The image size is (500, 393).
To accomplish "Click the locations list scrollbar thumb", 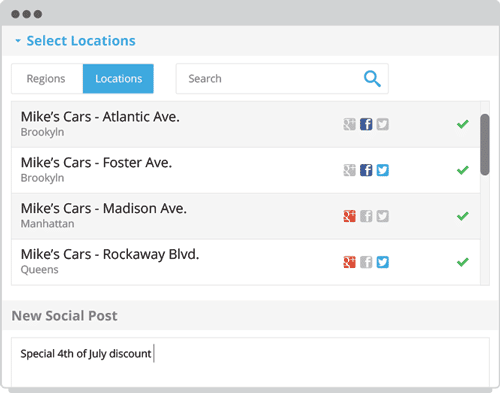I will tap(485, 145).
